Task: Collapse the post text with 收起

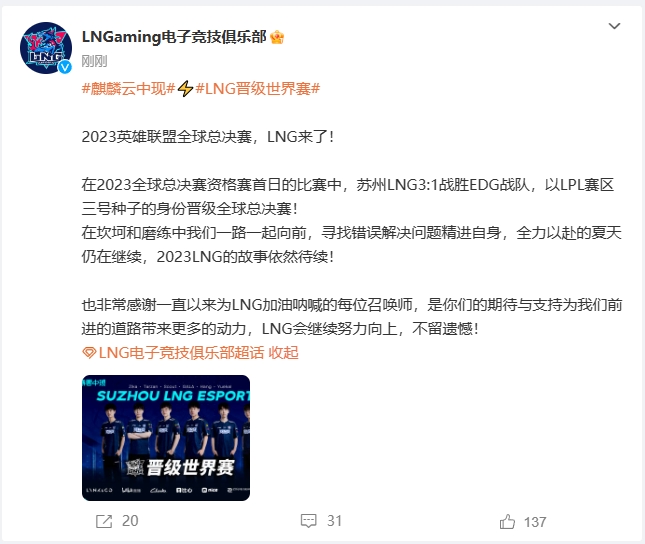Action: (283, 353)
